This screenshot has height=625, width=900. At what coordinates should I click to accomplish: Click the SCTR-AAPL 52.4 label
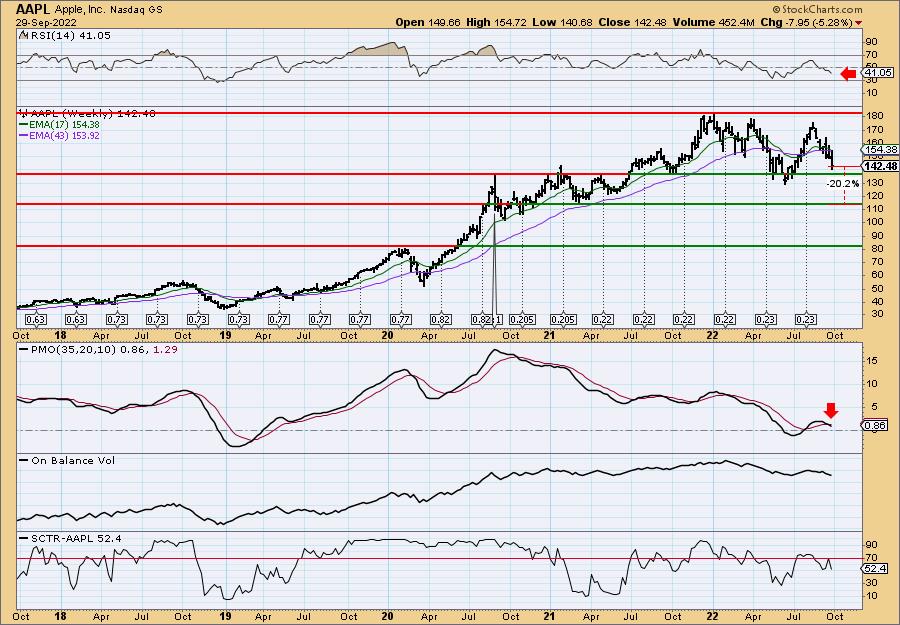coord(70,538)
